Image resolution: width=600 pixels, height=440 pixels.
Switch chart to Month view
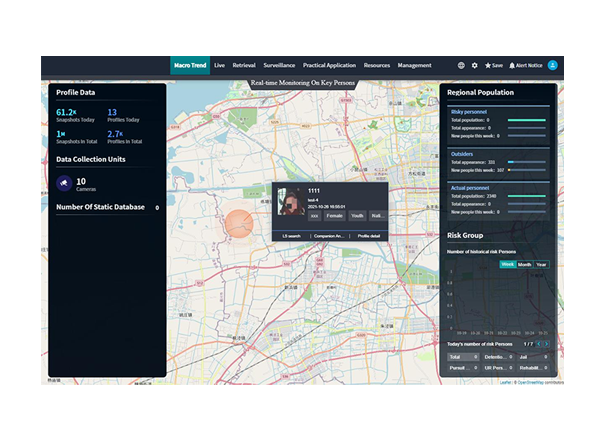pyautogui.click(x=524, y=264)
